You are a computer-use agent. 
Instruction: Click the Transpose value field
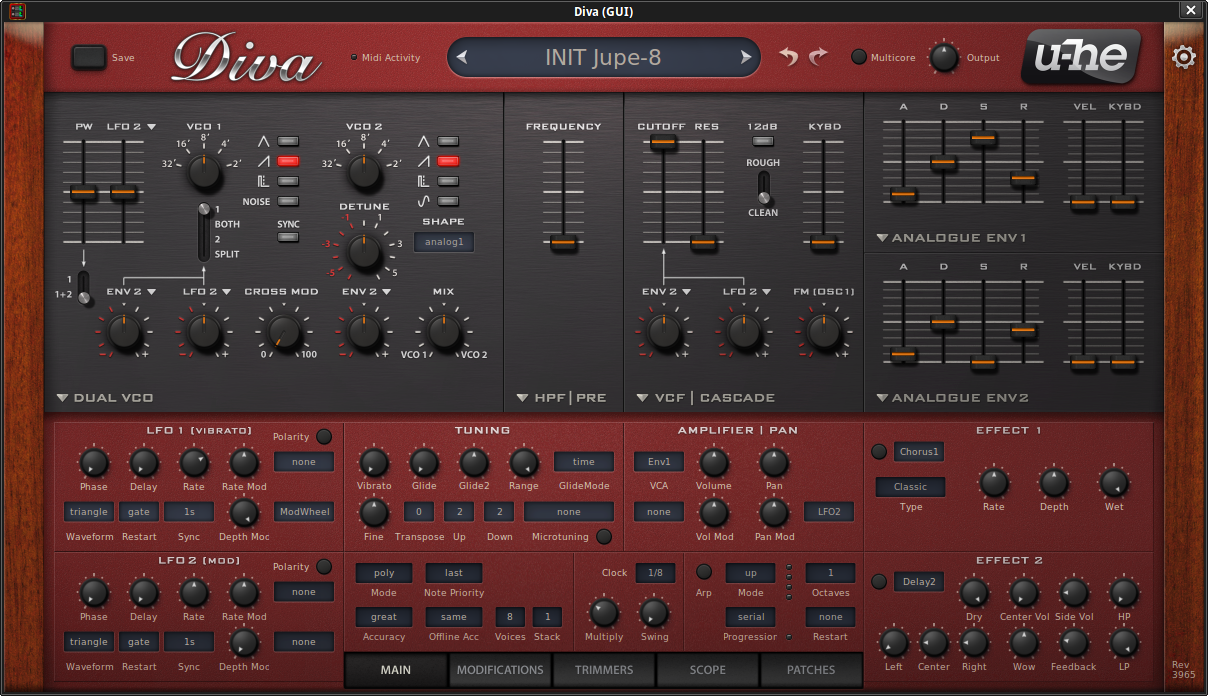(x=419, y=512)
